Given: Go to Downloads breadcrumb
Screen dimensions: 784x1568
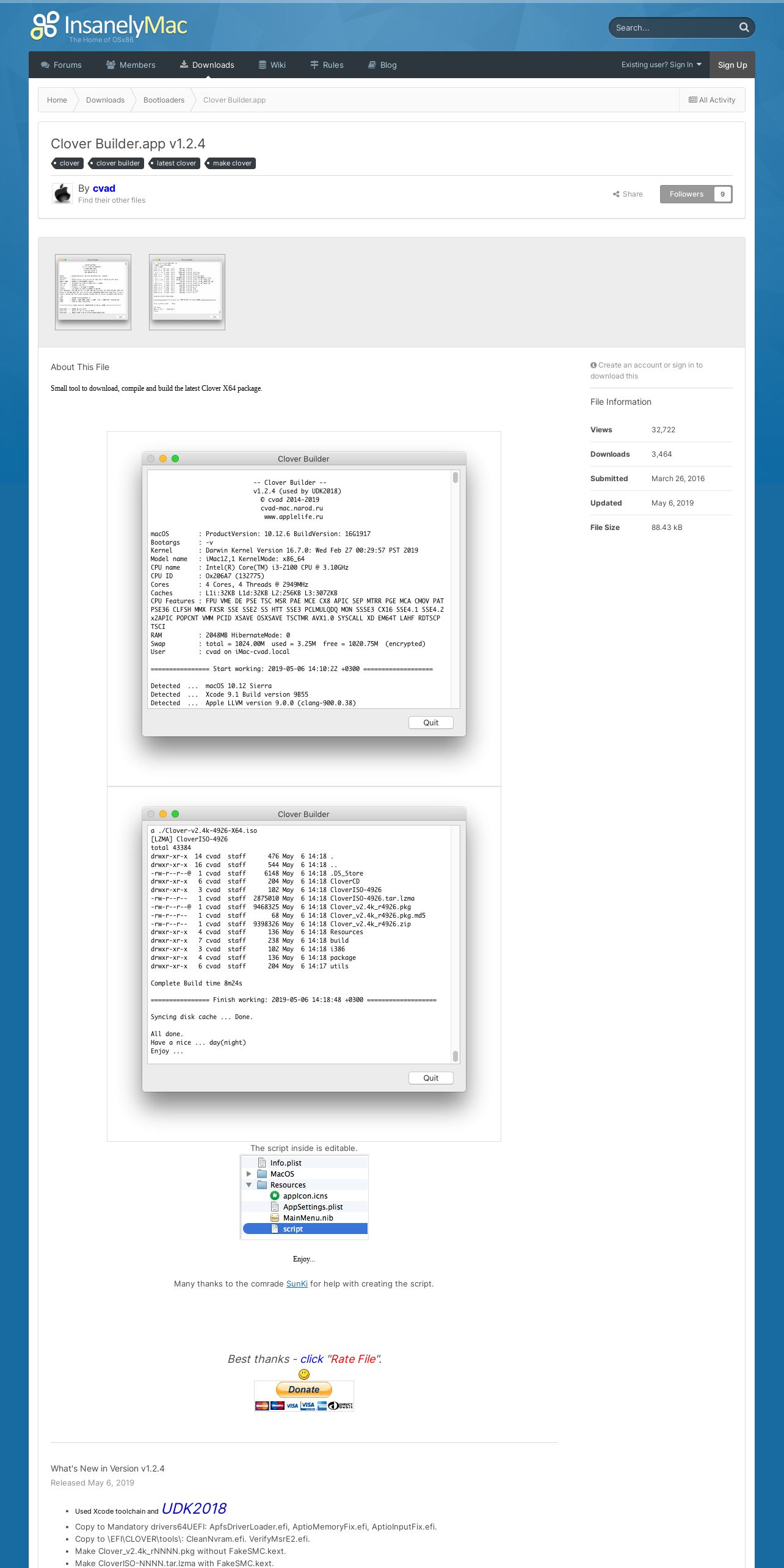Looking at the screenshot, I should coord(105,100).
